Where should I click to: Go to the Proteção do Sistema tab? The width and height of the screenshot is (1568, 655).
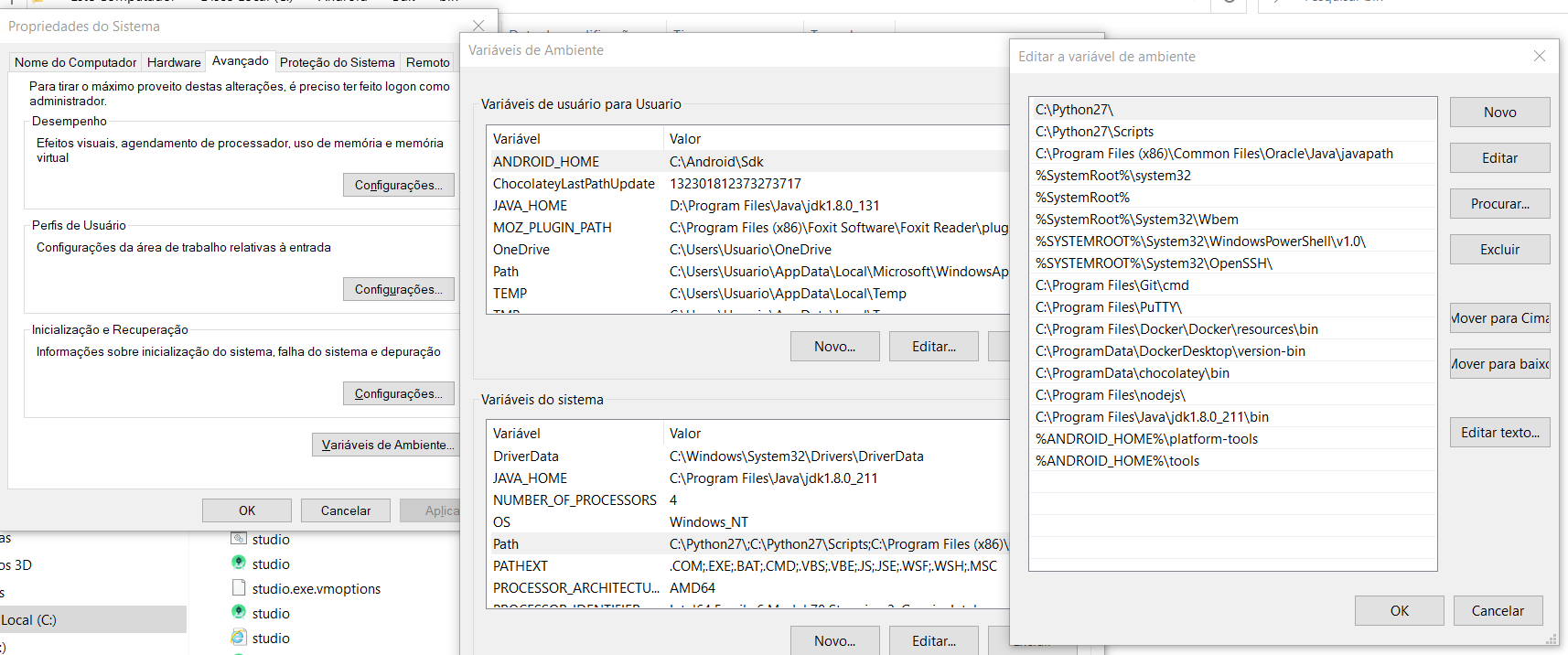pos(338,62)
